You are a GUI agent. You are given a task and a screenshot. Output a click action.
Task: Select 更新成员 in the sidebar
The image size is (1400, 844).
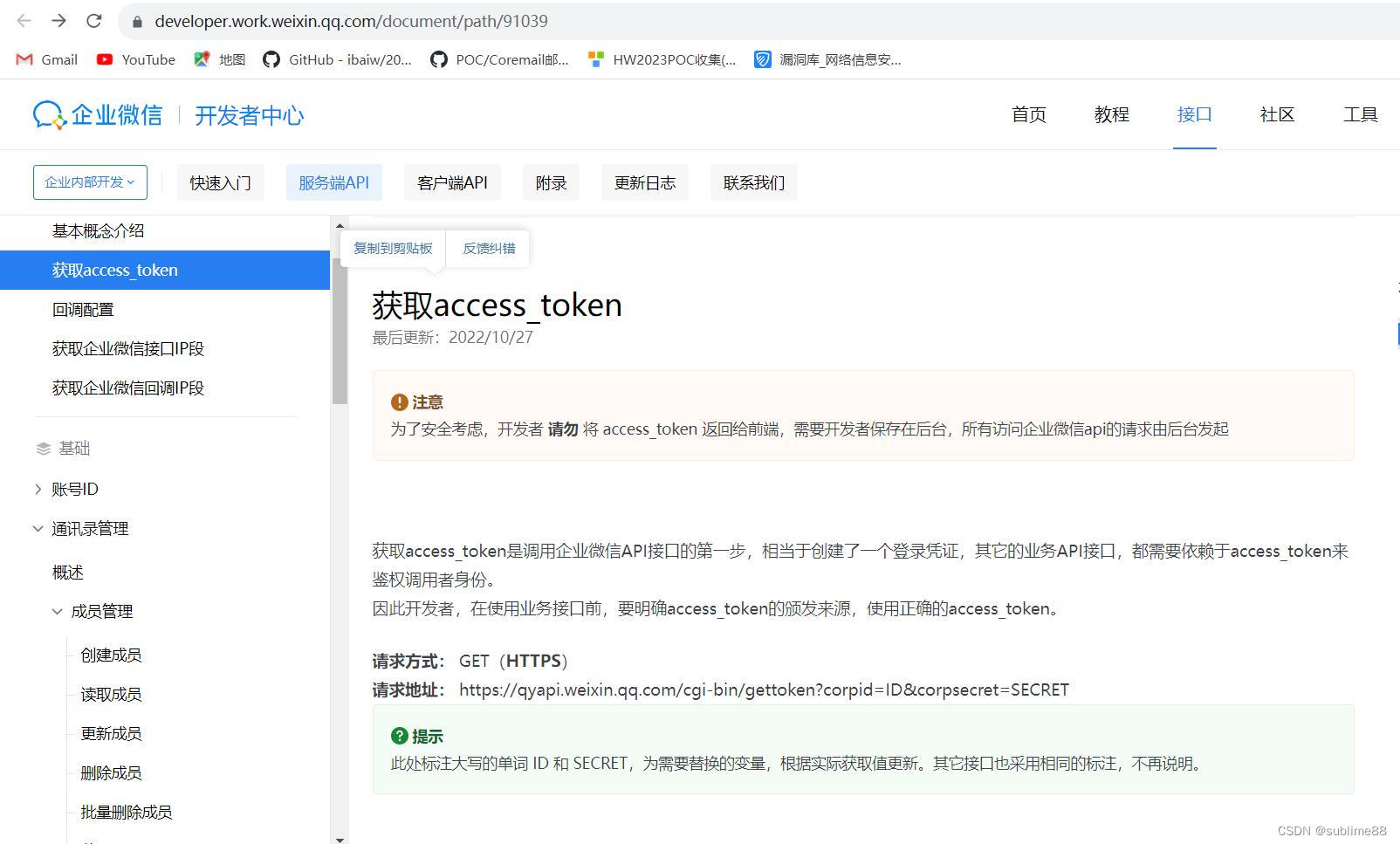click(111, 733)
